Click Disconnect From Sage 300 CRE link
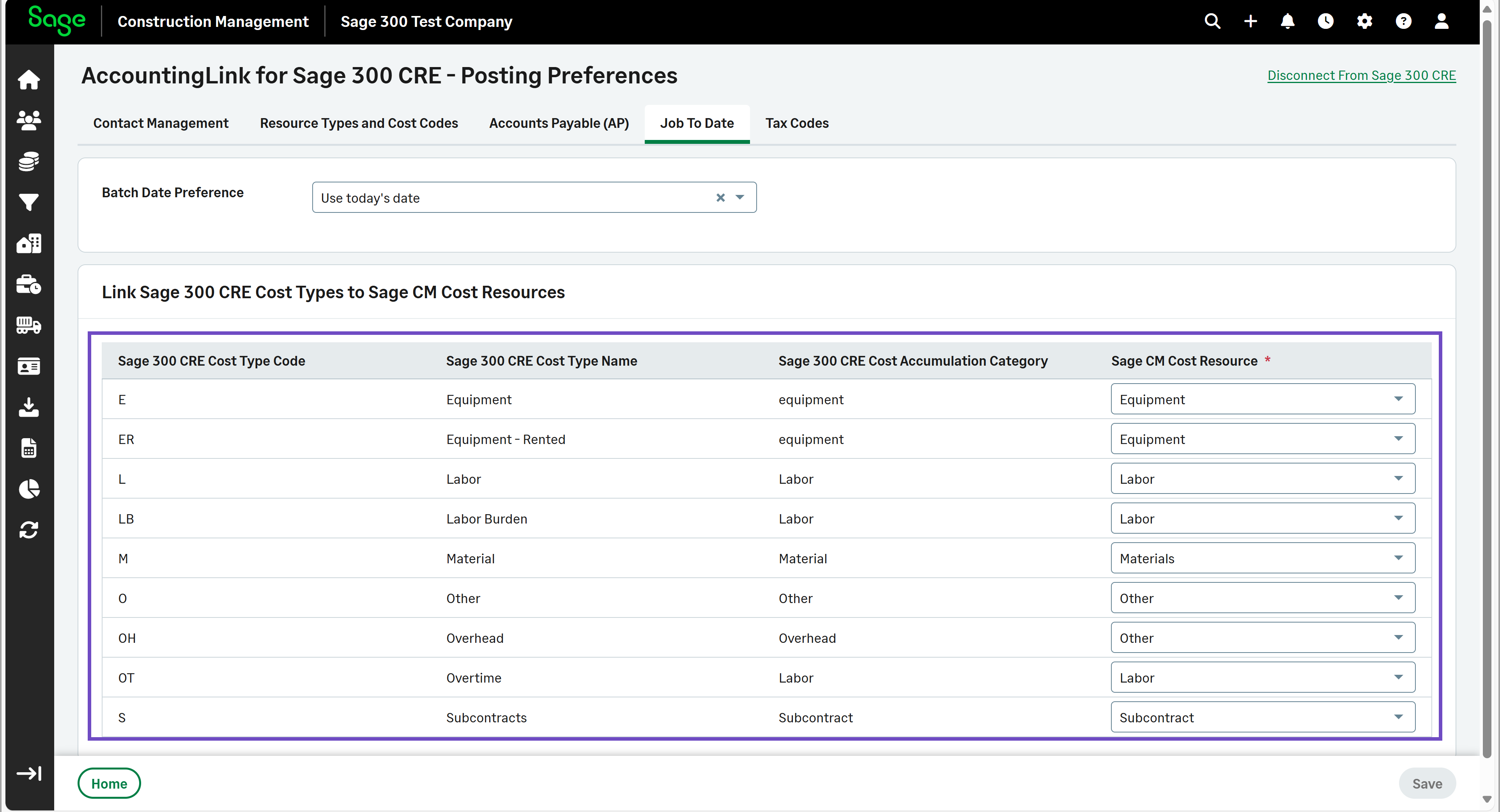This screenshot has height=812, width=1500. [x=1361, y=75]
